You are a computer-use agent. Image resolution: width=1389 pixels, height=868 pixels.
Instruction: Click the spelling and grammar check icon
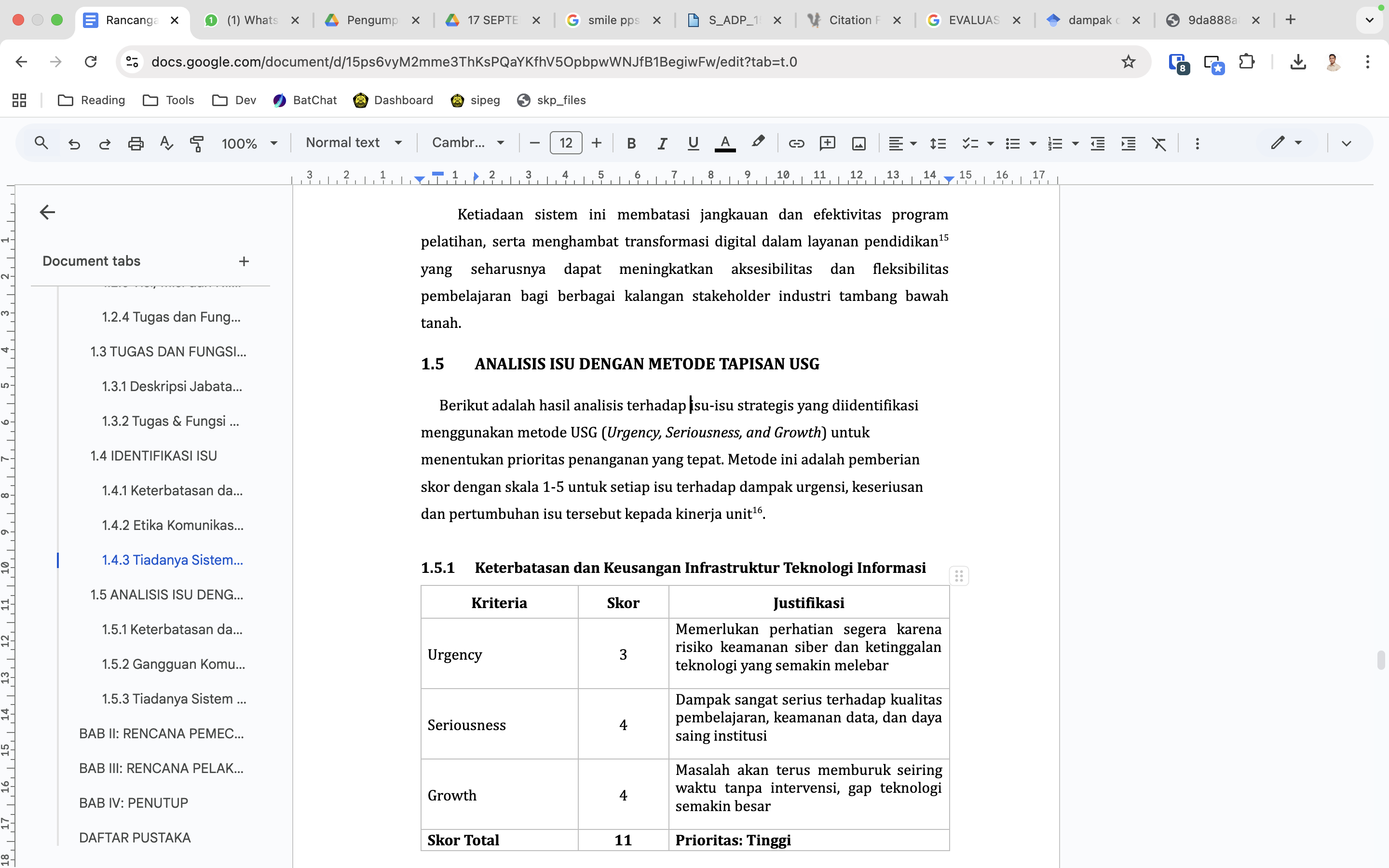click(x=166, y=143)
